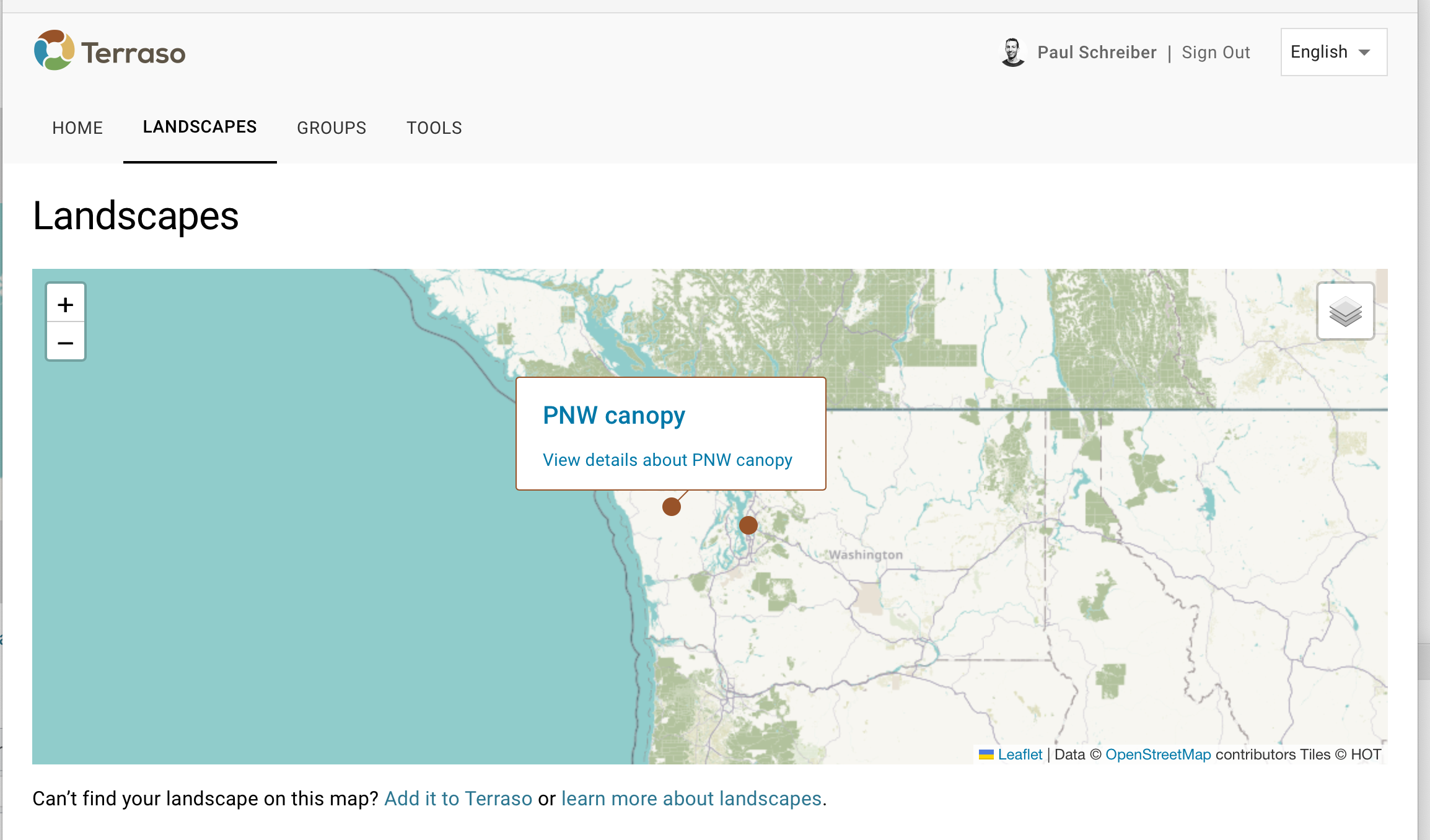This screenshot has width=1430, height=840.
Task: Navigate to the HOME tab
Action: [77, 128]
